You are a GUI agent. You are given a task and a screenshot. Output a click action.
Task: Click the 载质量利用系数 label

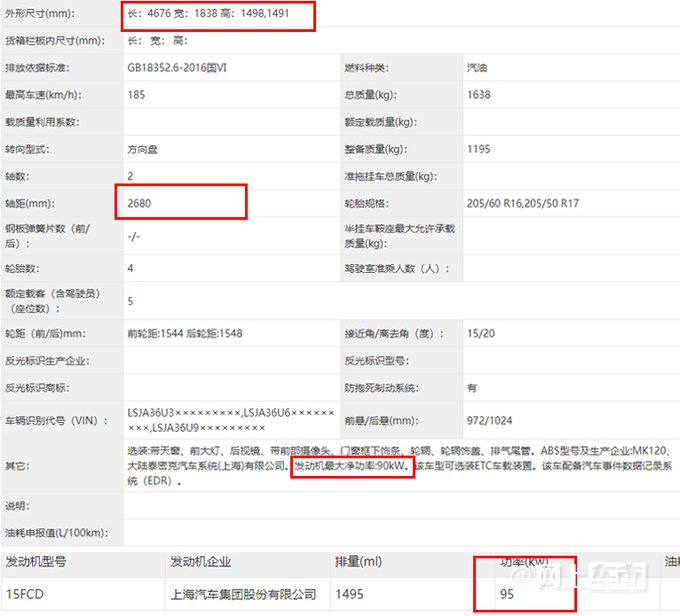42,122
